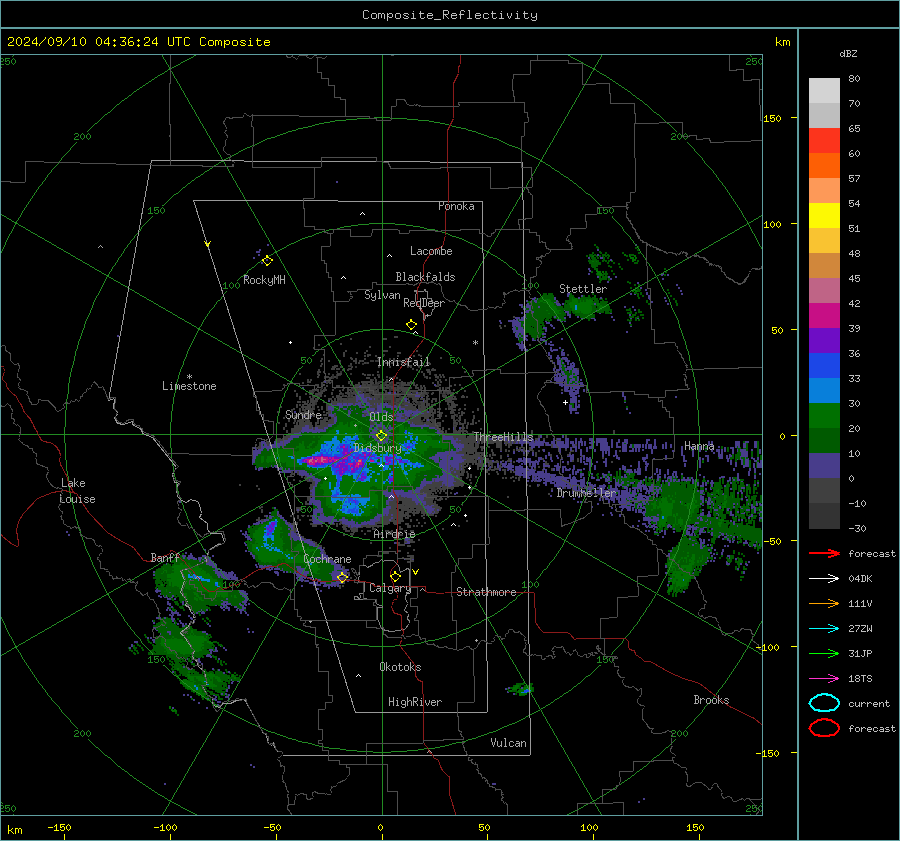
Task: Click the ThreeHills map label
Action: 503,437
